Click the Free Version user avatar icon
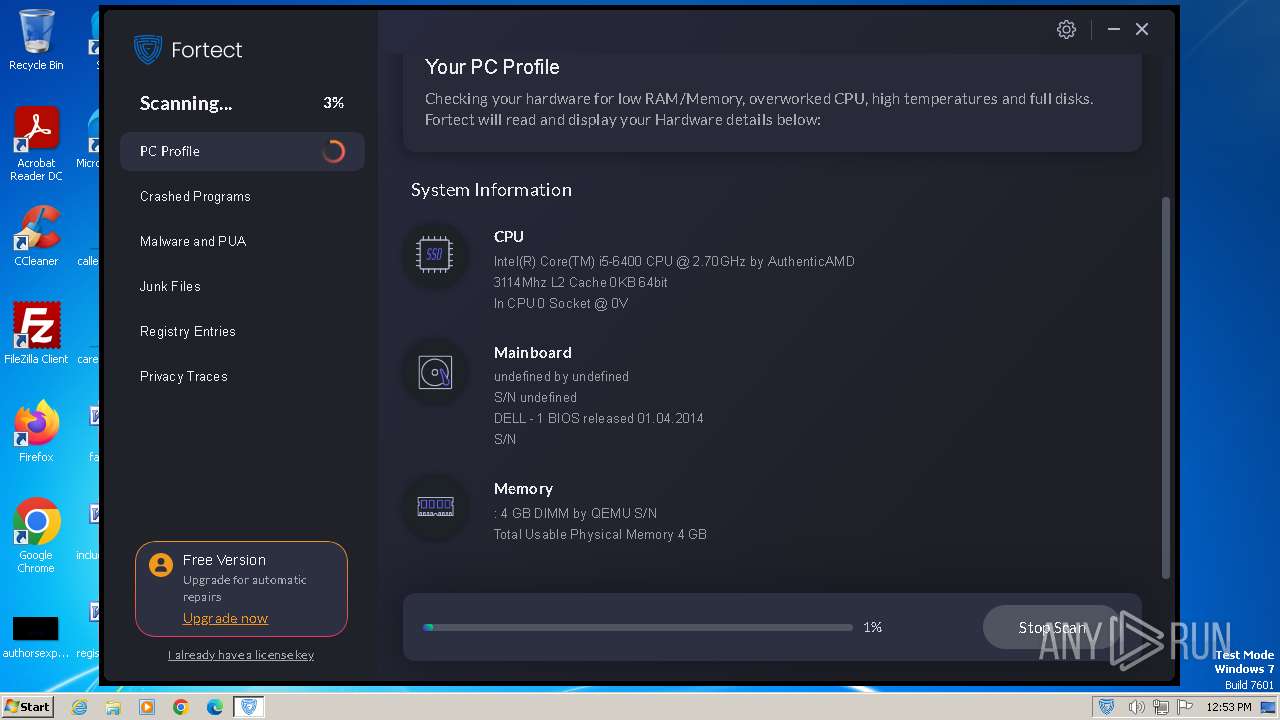The height and width of the screenshot is (720, 1280). click(160, 565)
